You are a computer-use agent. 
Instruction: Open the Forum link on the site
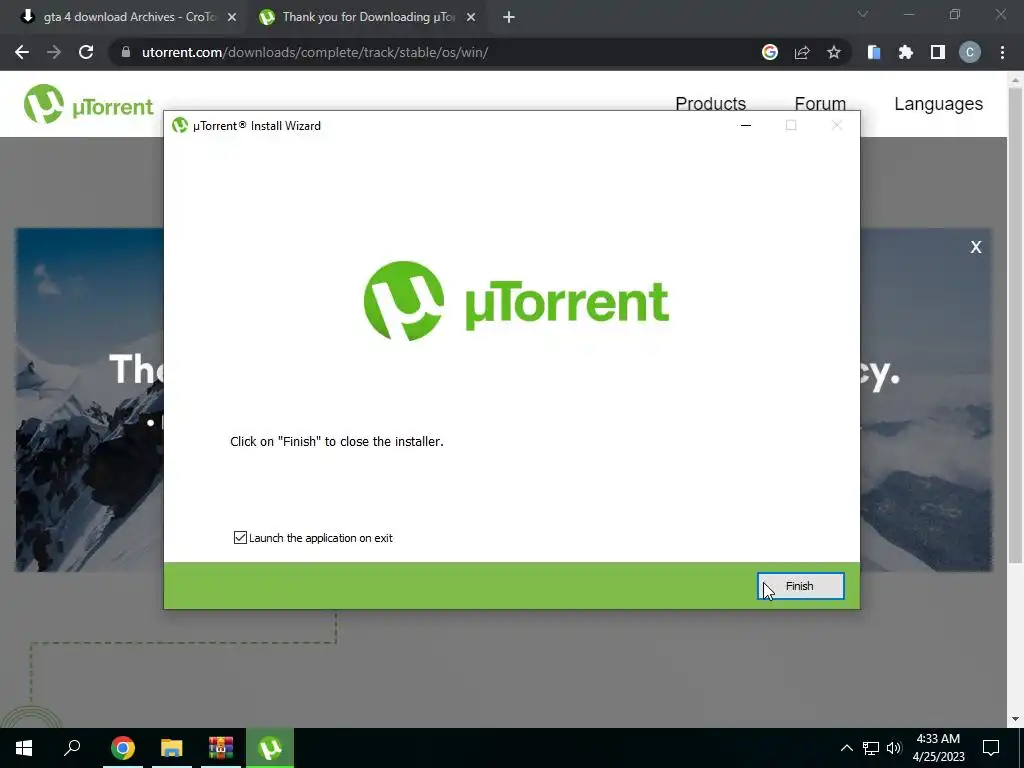pos(820,104)
